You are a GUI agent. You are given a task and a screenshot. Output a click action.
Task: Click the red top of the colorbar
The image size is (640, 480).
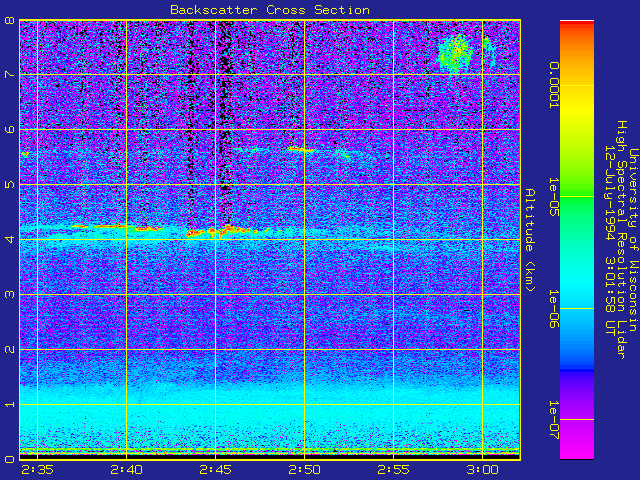pos(577,25)
